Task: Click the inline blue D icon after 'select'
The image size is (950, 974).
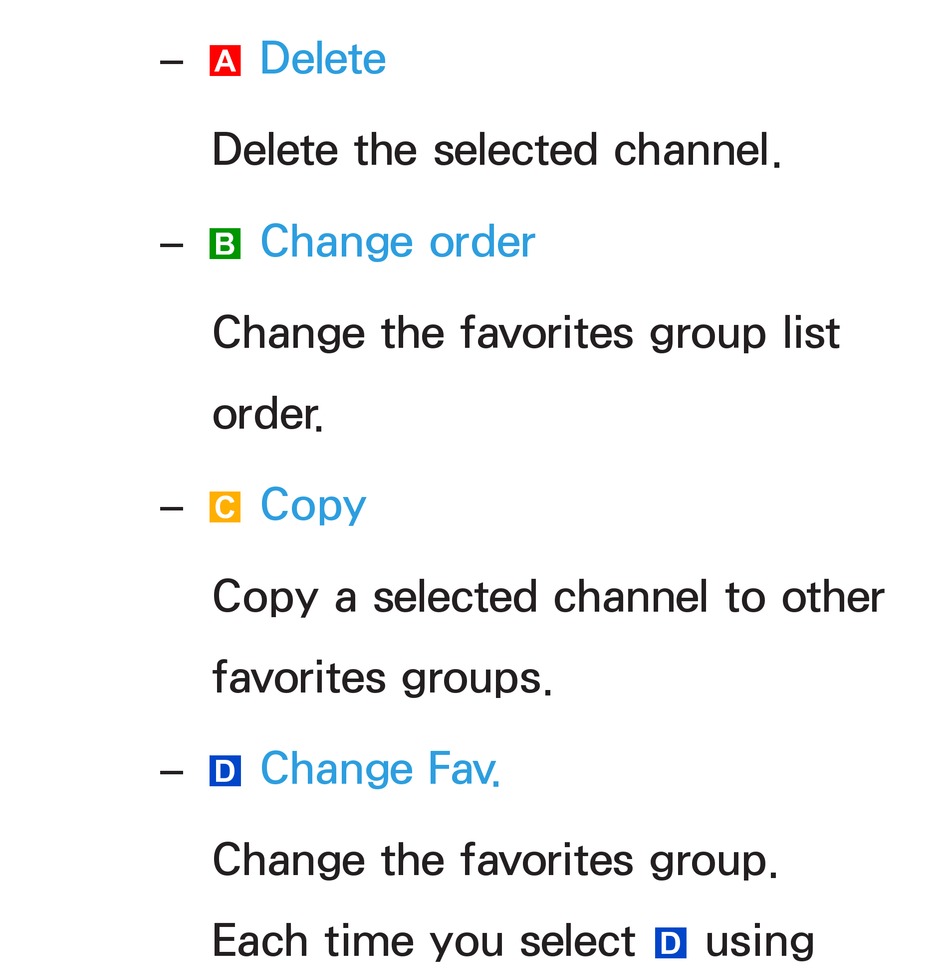Action: 670,944
